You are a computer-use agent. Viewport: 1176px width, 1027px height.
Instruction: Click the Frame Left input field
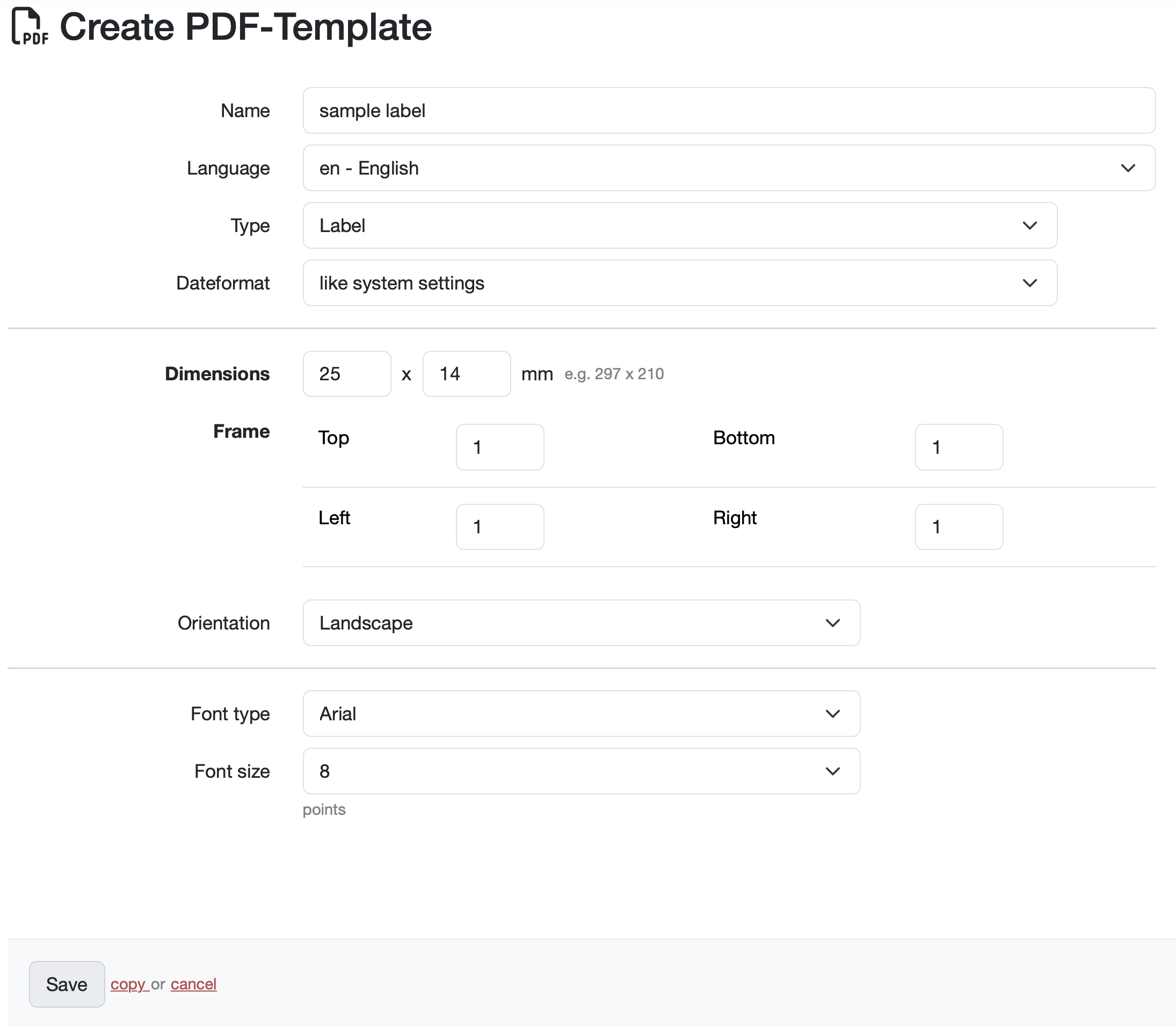[x=499, y=527]
